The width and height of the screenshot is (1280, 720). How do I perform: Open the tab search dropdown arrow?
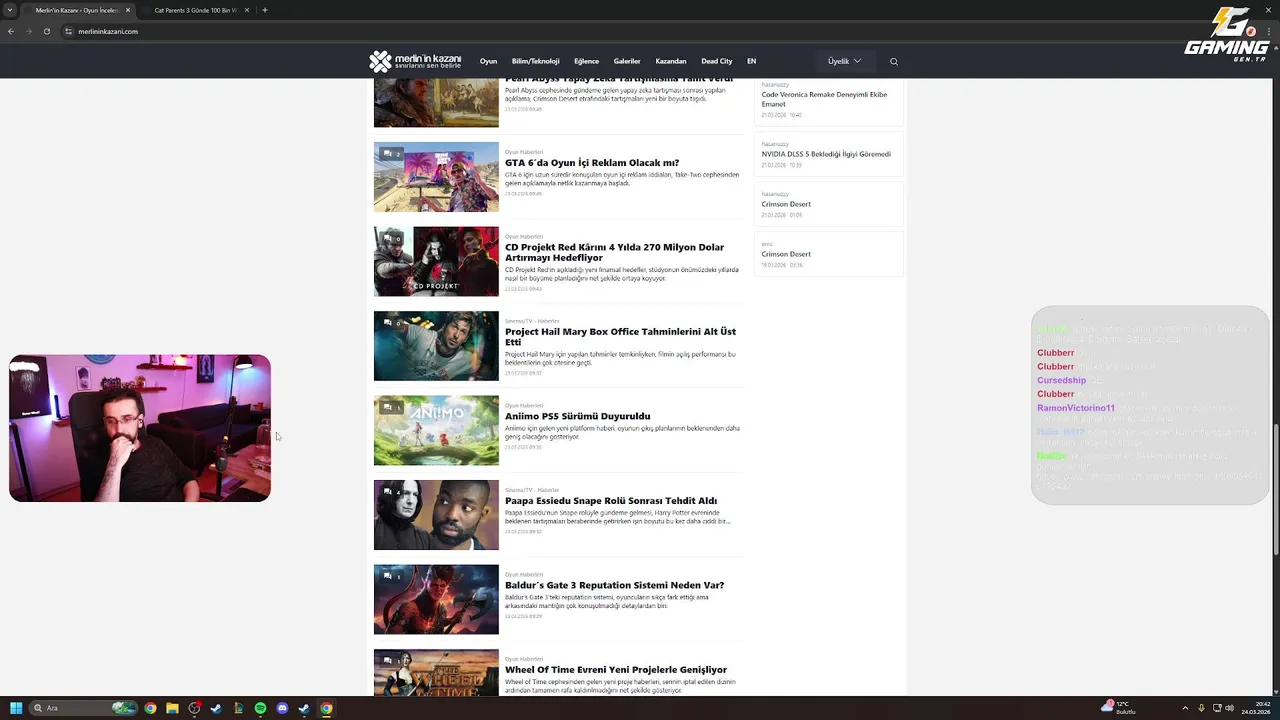point(11,10)
